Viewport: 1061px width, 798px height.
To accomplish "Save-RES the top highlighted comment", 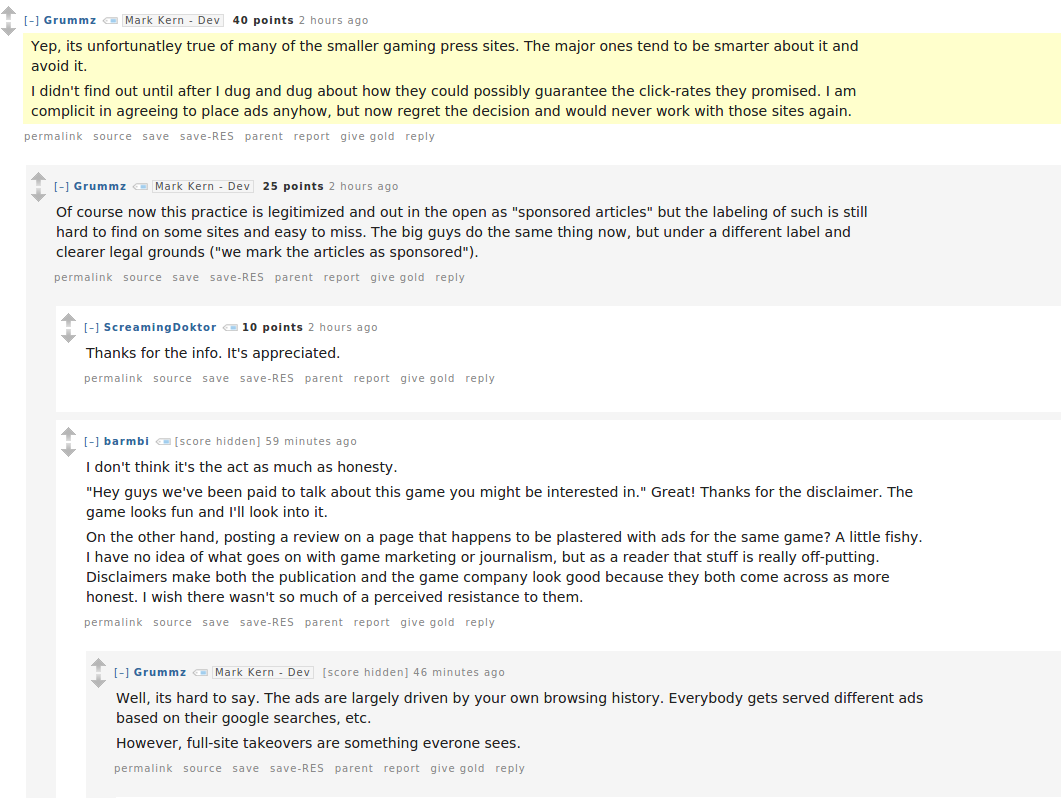I will [206, 136].
